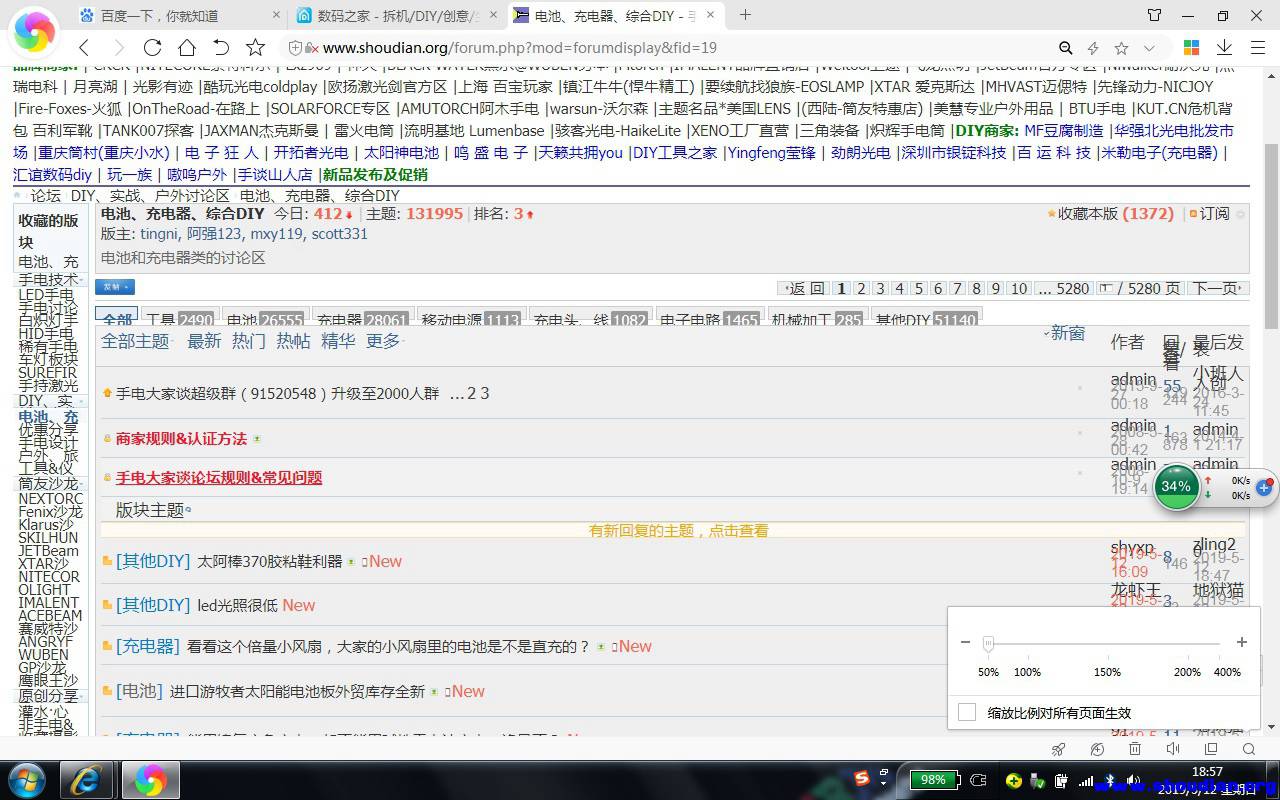The width and height of the screenshot is (1280, 800).
Task: Open the 新窗 new window toggle
Action: coord(1065,333)
